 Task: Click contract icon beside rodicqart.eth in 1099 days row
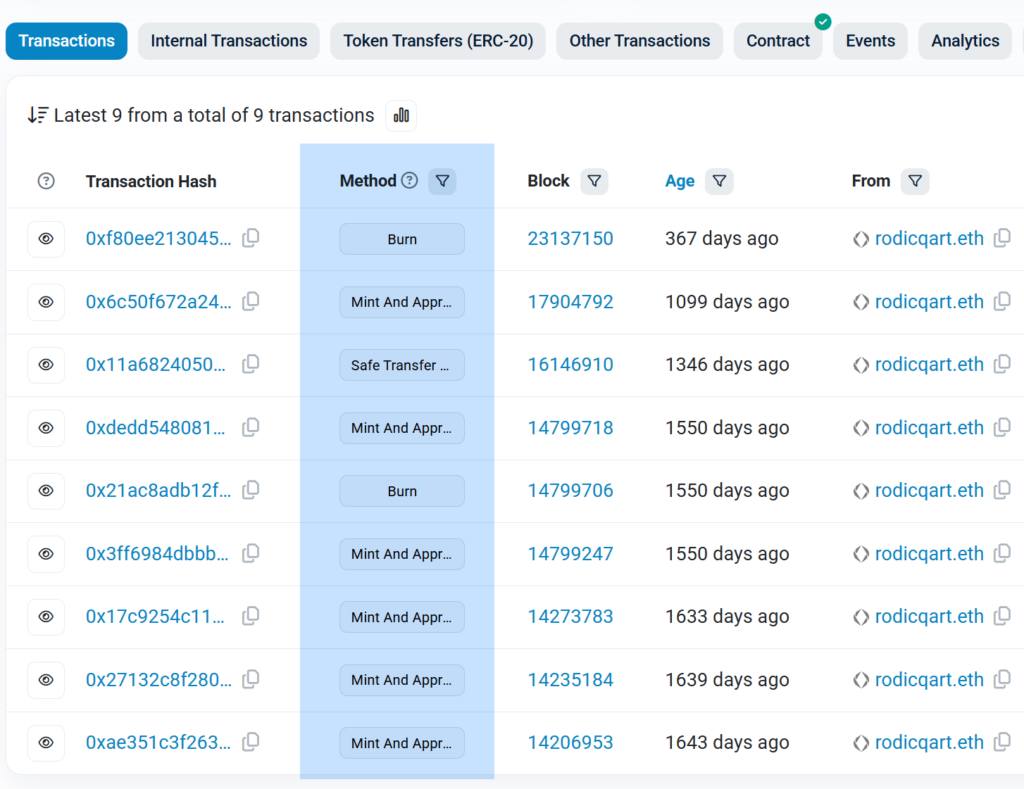click(861, 302)
